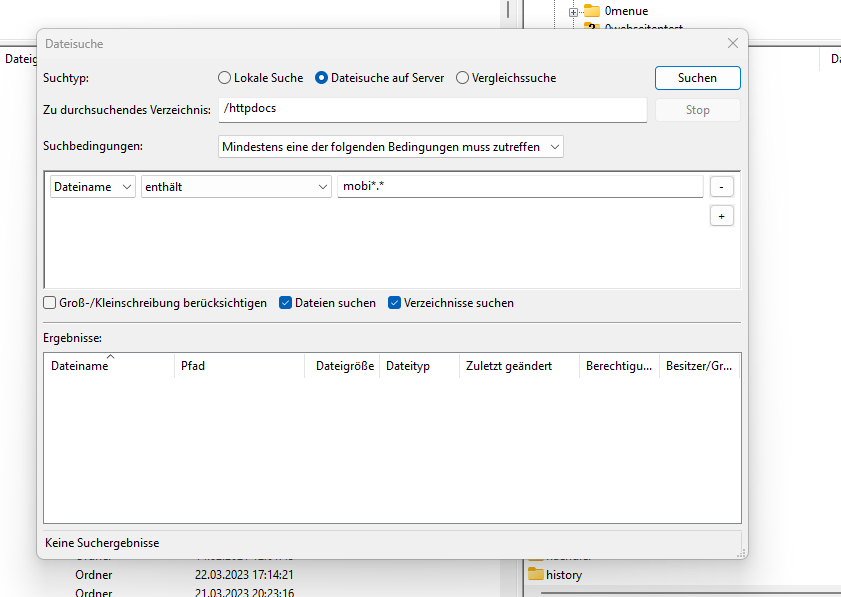Choose the Dateisuche auf Server option

322,78
